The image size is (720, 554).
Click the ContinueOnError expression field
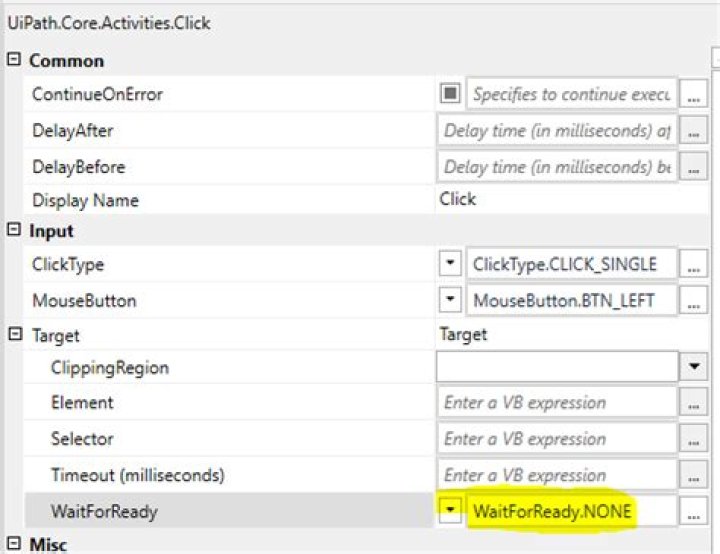click(x=571, y=94)
